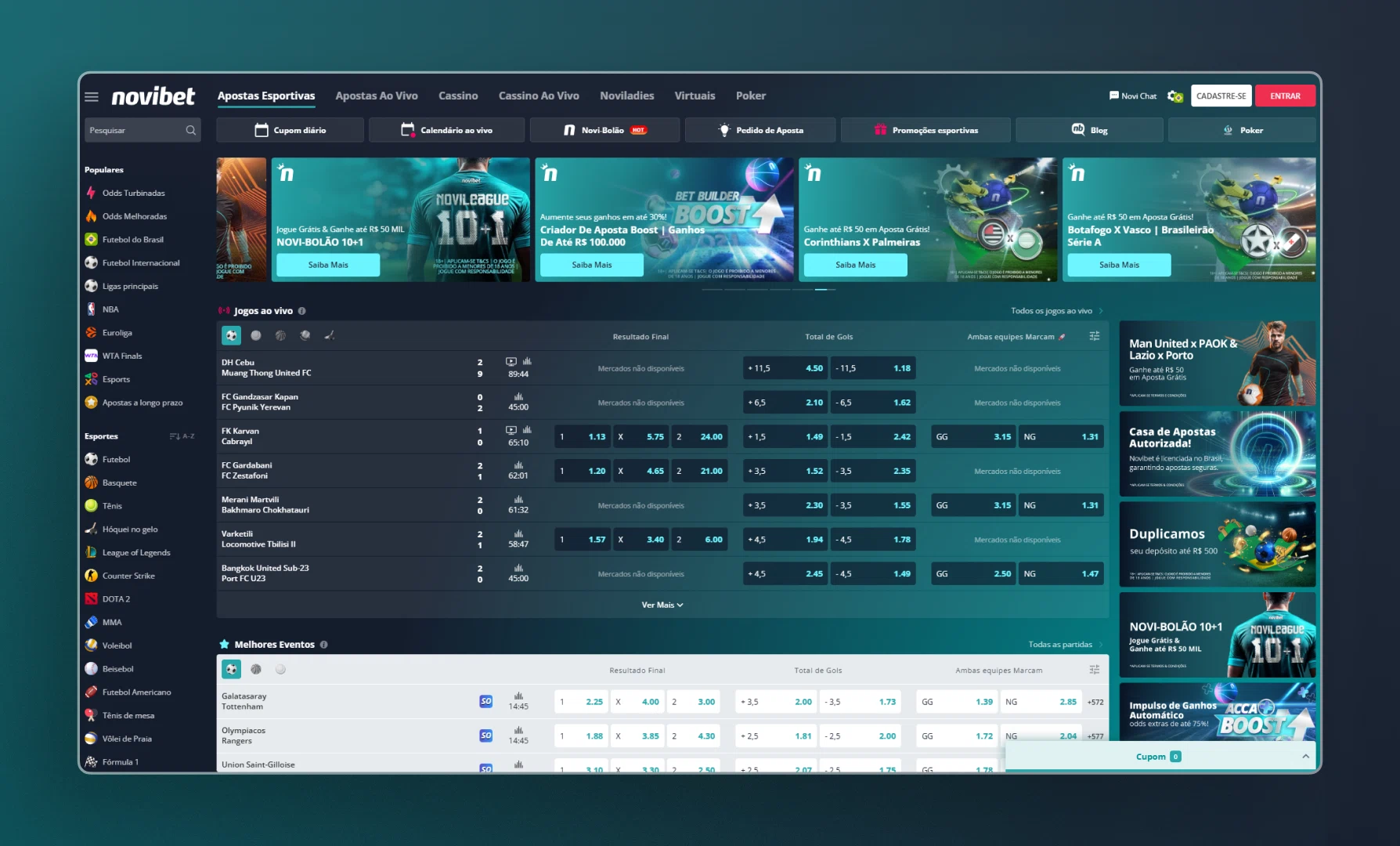This screenshot has height=846, width=1400.
Task: Open League of Legends in the Esportes list
Action: coord(128,552)
